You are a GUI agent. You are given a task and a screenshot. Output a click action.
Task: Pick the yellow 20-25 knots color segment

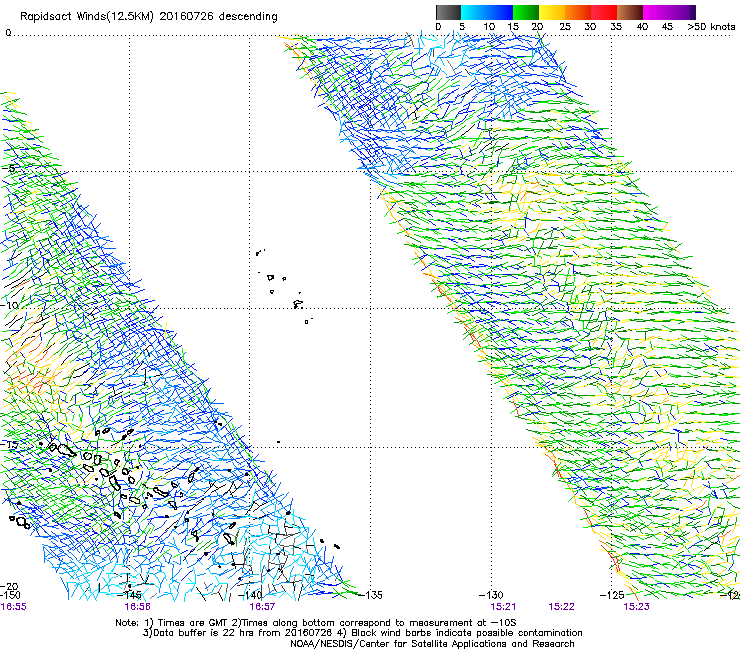[552, 12]
